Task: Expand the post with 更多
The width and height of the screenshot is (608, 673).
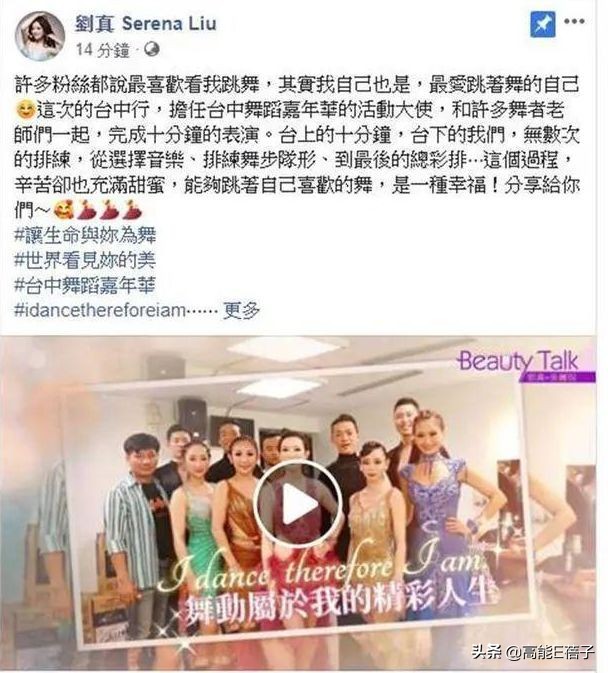Action: coord(241,309)
